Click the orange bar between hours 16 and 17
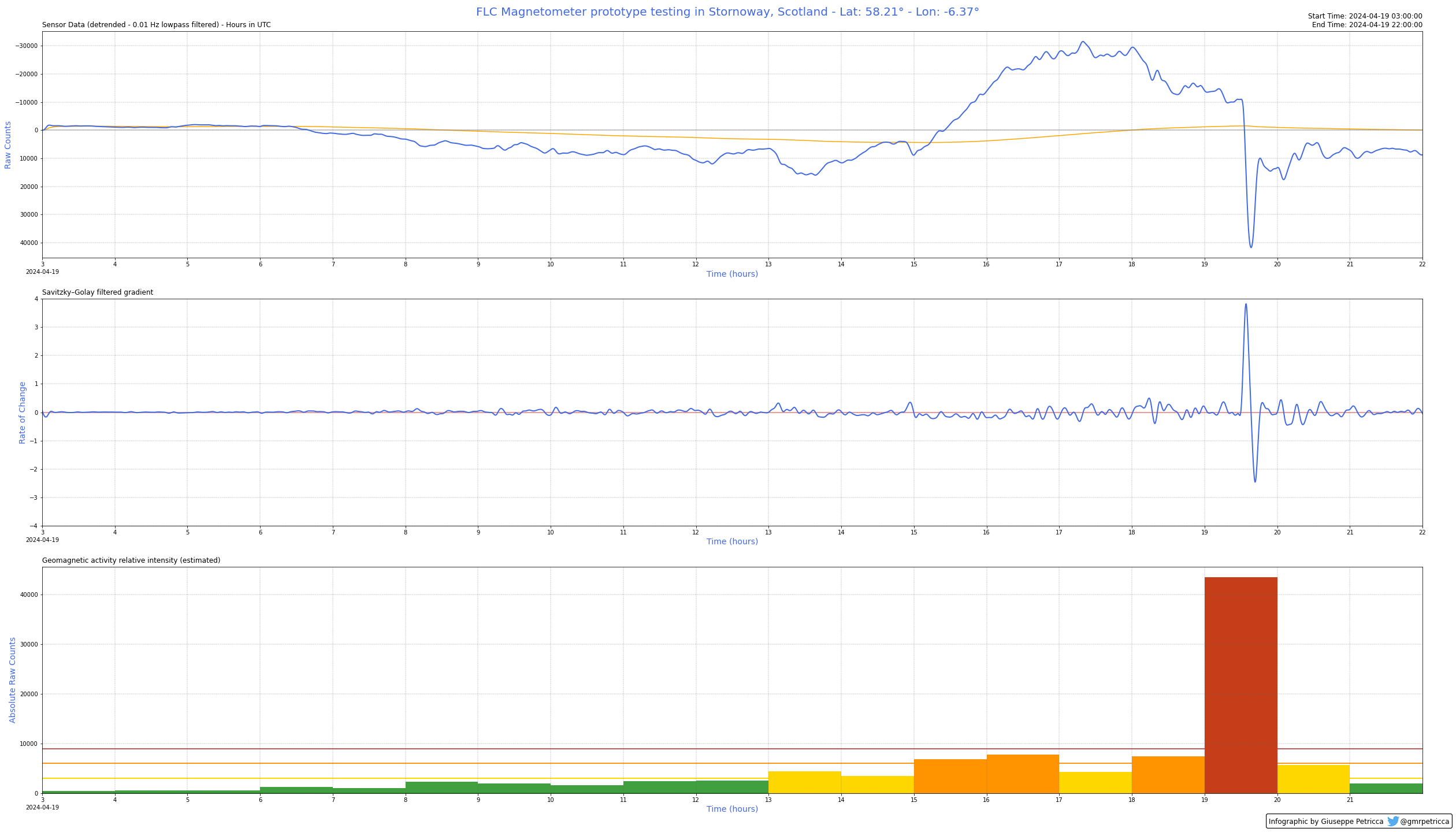Viewport: 1456px width, 832px height. (1023, 774)
